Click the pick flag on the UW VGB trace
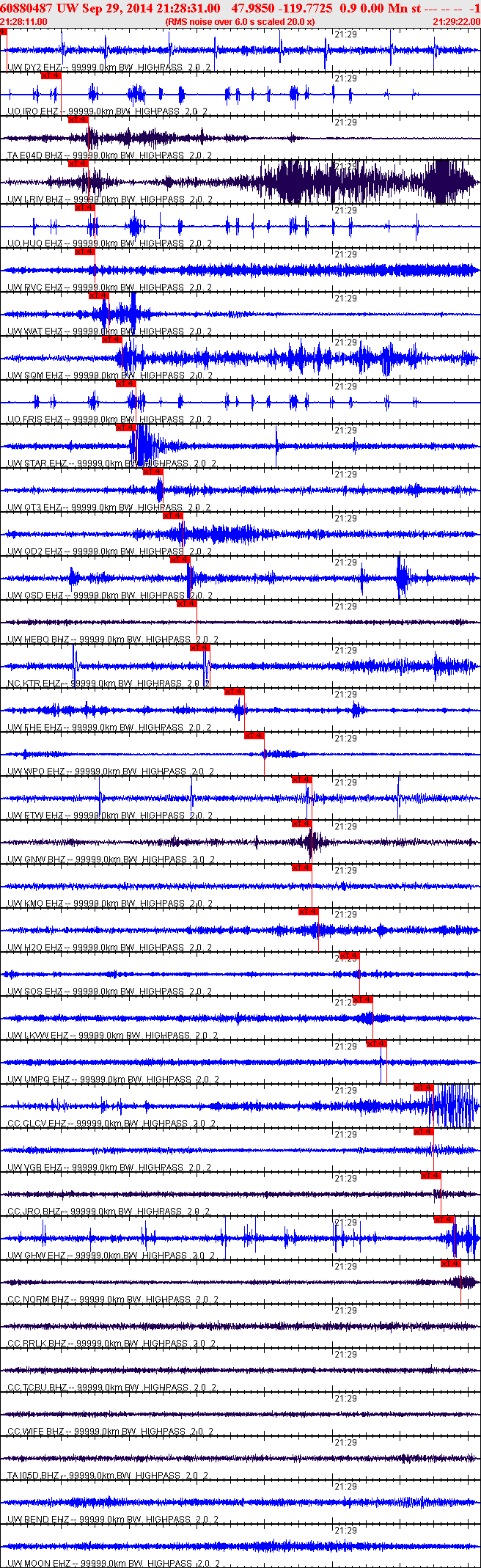Viewport: 481px width, 1568px height. [x=423, y=1131]
